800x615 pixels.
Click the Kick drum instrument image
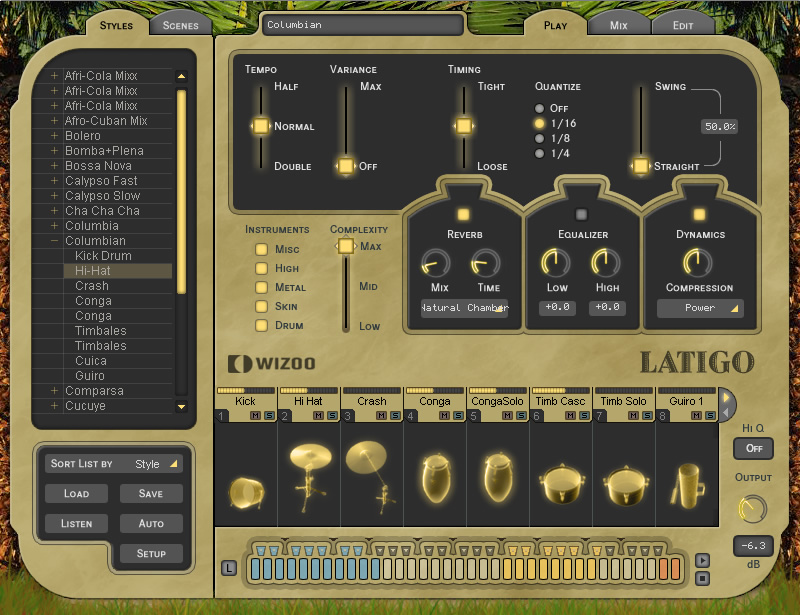point(246,493)
